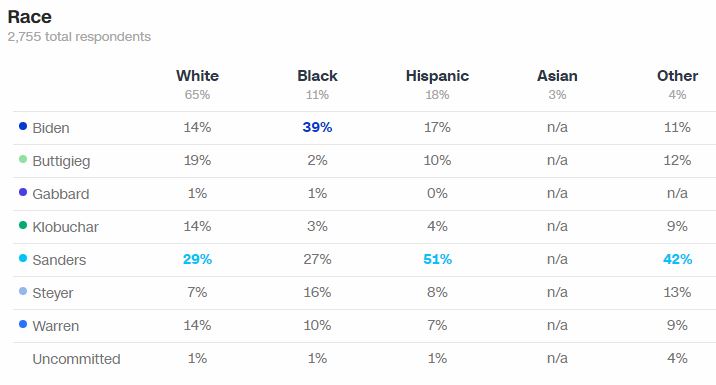
Task: Click the Warren candidate name
Action: coord(56,326)
